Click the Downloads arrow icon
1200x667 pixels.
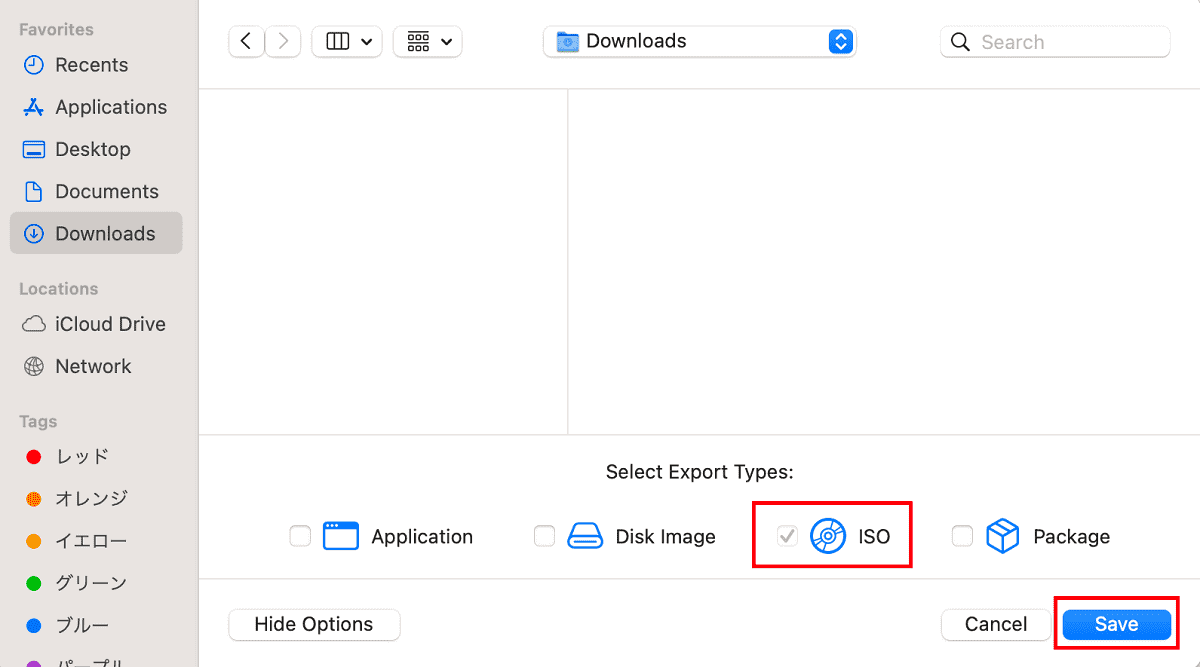34,233
